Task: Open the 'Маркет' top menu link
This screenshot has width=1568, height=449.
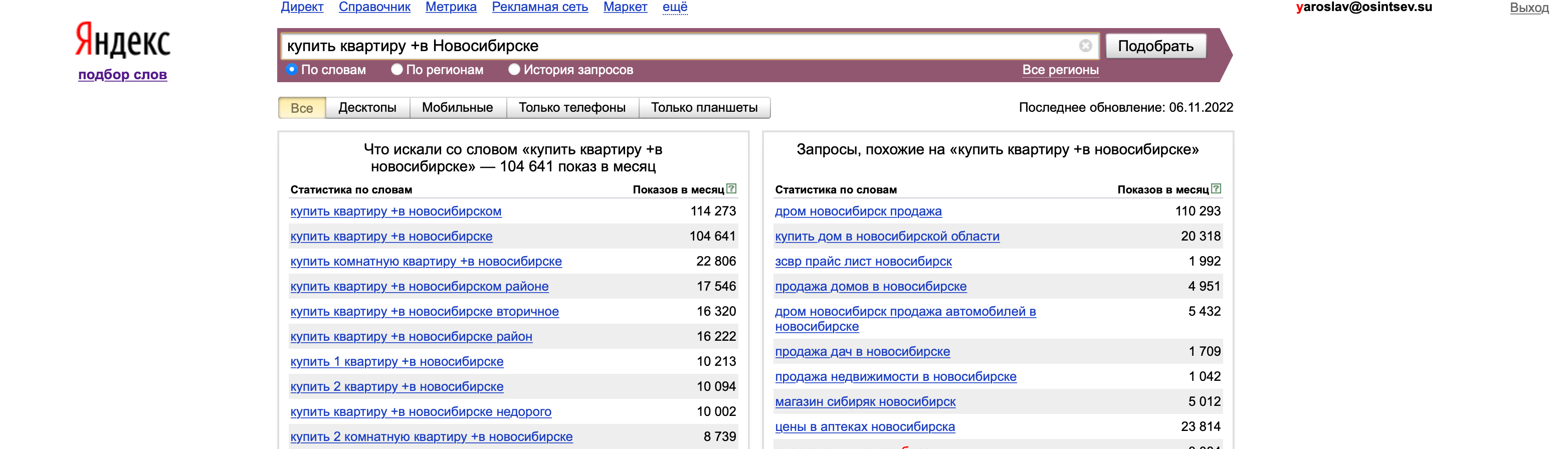Action: click(625, 7)
